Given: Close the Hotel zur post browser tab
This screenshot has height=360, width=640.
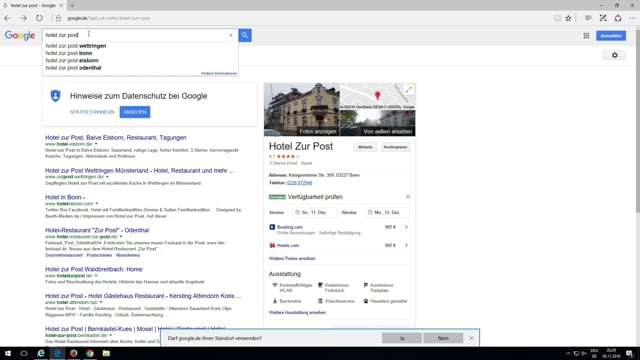Looking at the screenshot, I should [x=61, y=5].
